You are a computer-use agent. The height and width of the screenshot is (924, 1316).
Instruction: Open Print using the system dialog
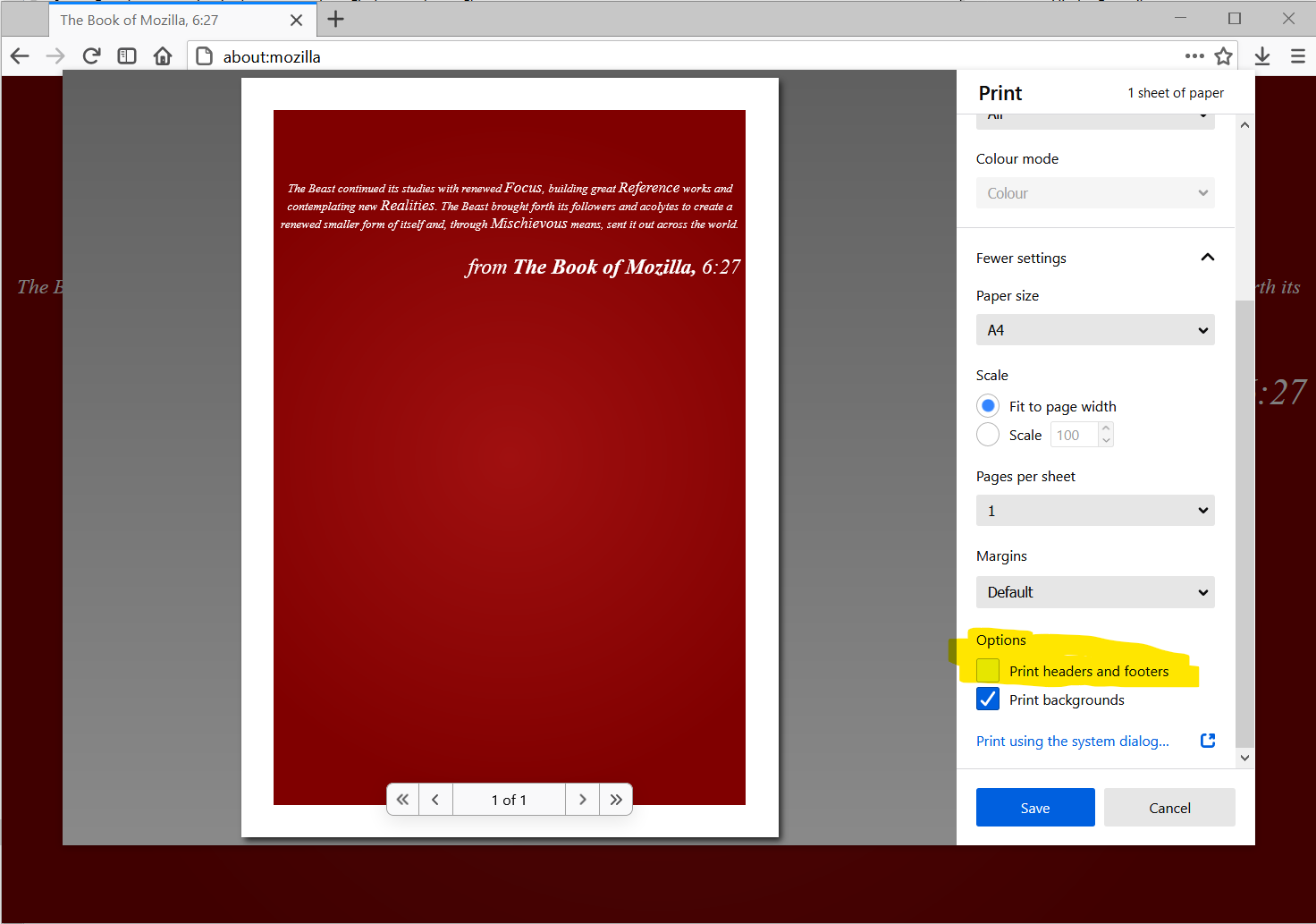(1073, 741)
